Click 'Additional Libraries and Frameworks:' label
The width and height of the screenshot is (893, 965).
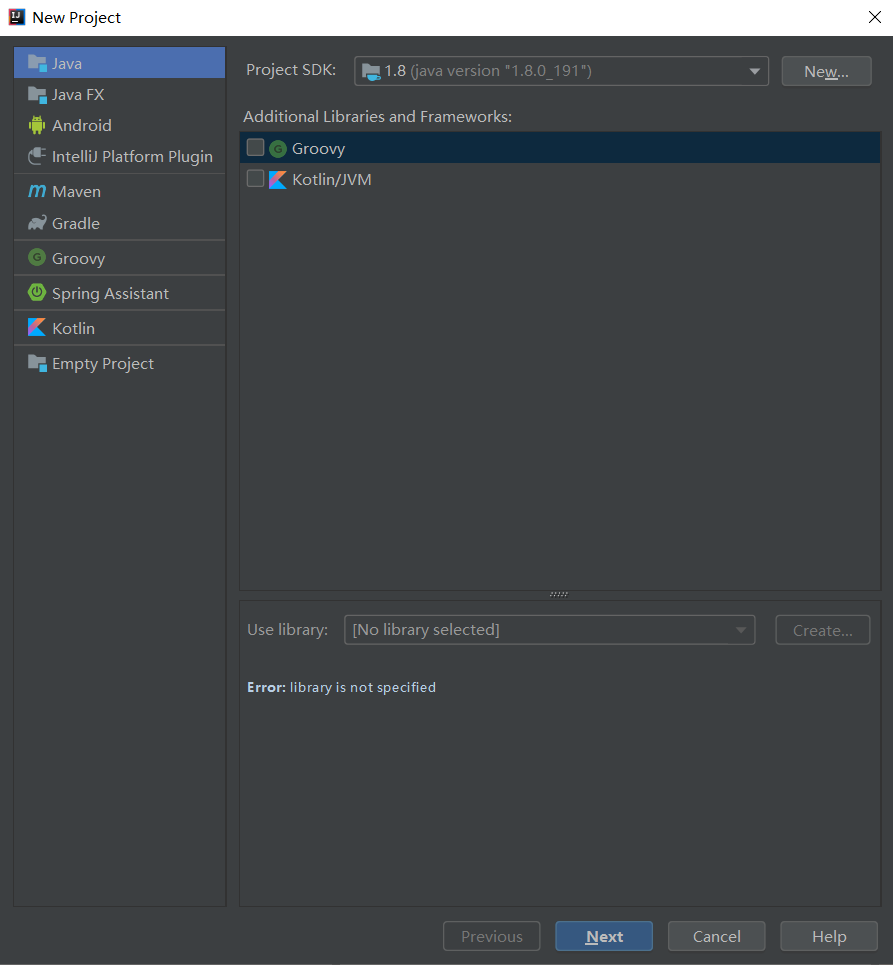coord(377,116)
